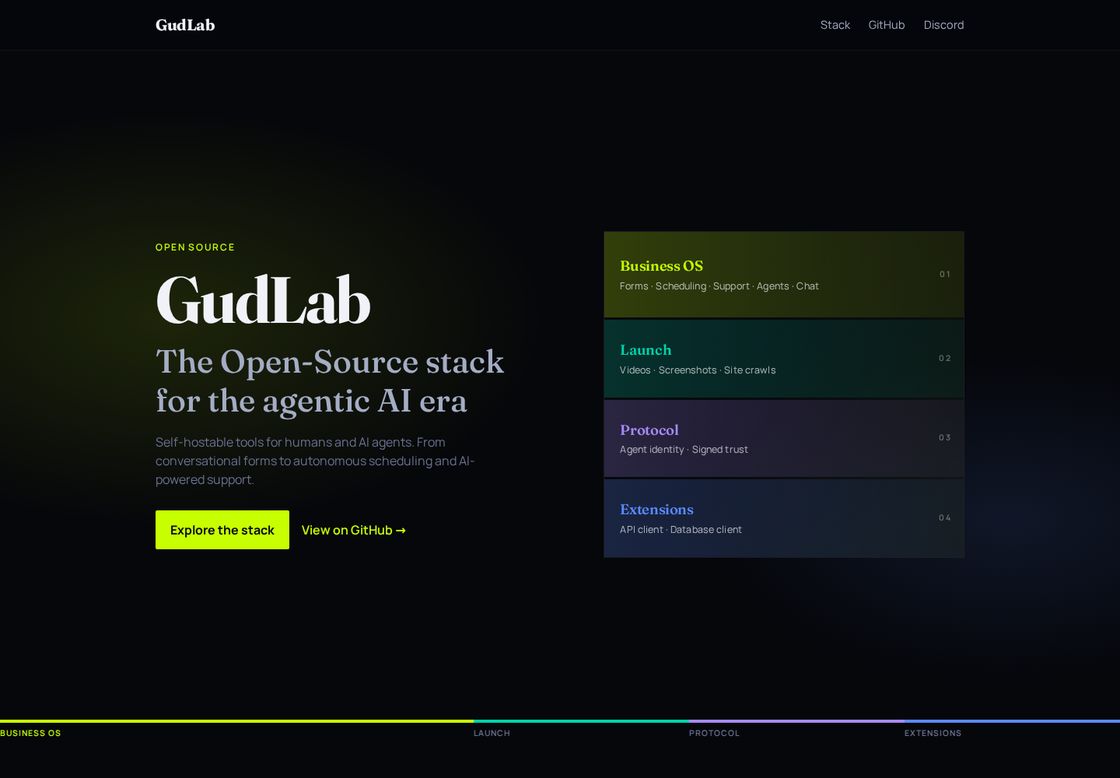Screen dimensions: 1120x778
Task: Click 'The Open-Source stack' subheading
Action: pos(330,361)
